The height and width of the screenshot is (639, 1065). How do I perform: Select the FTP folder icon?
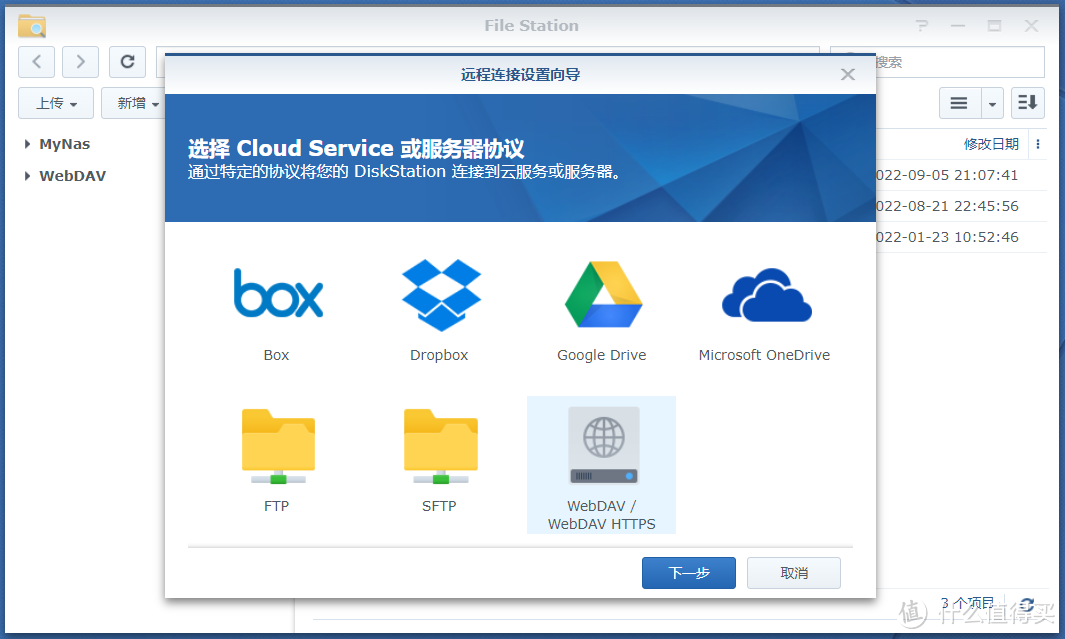(278, 446)
